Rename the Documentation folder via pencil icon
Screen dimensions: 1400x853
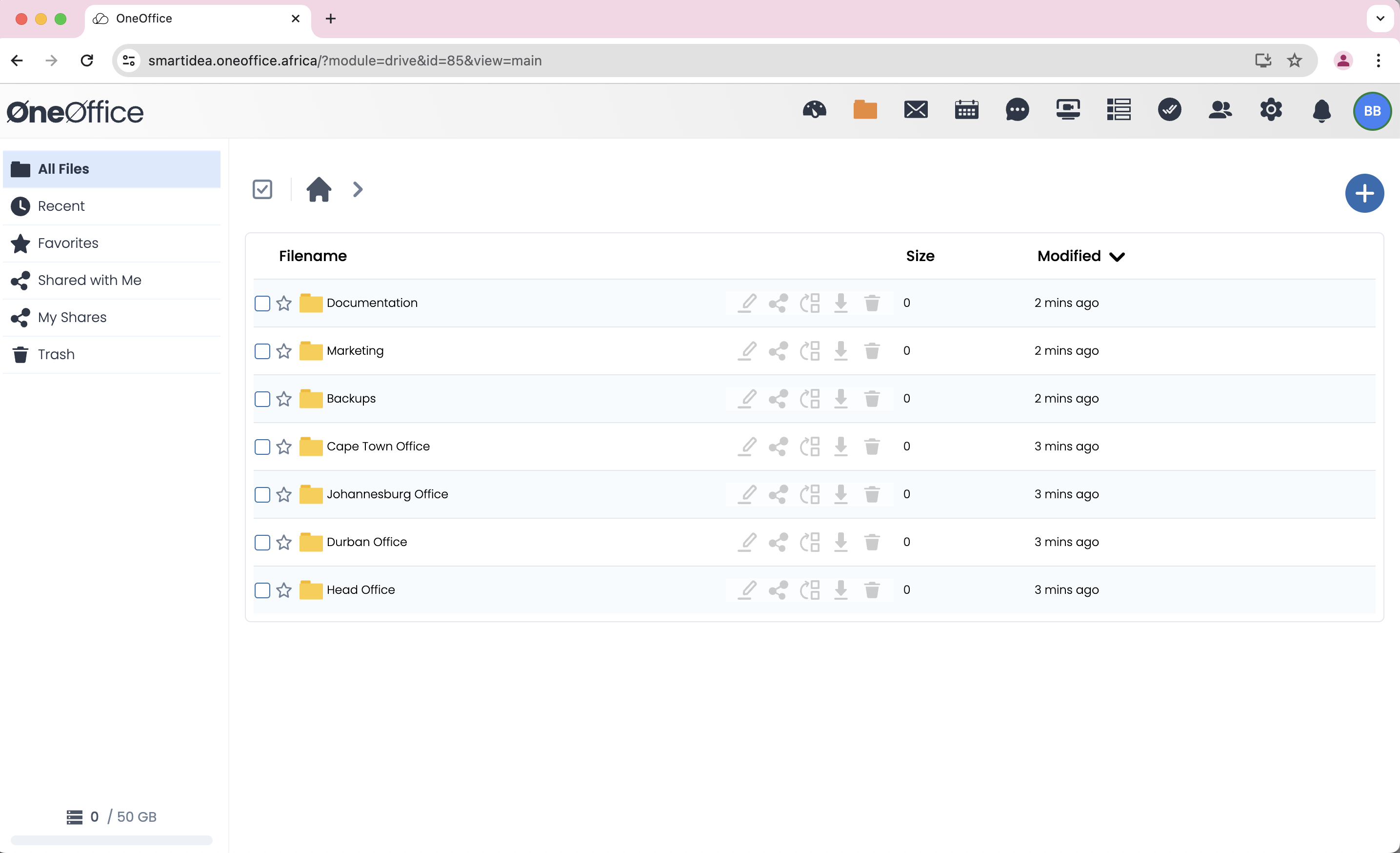coord(747,303)
